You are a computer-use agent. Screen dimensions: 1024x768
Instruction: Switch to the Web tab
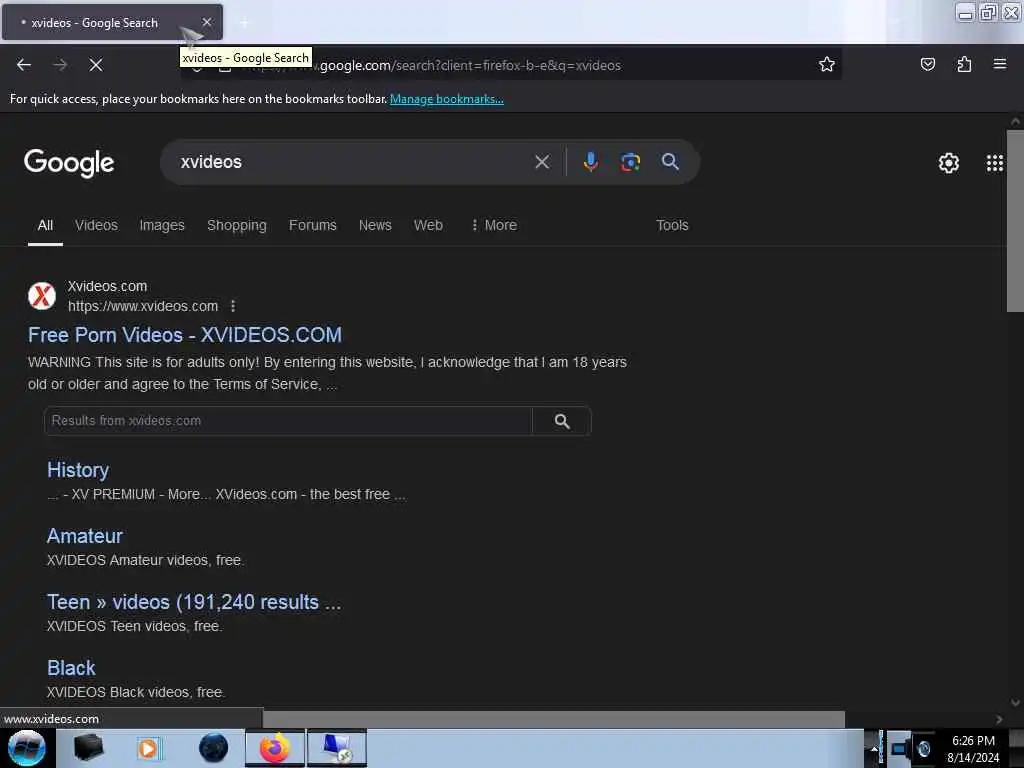point(428,225)
